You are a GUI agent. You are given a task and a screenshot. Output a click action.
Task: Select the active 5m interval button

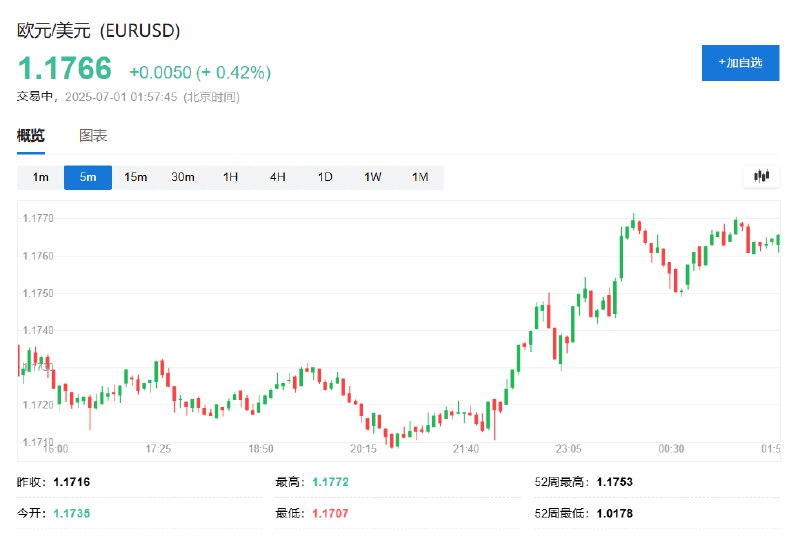(88, 177)
